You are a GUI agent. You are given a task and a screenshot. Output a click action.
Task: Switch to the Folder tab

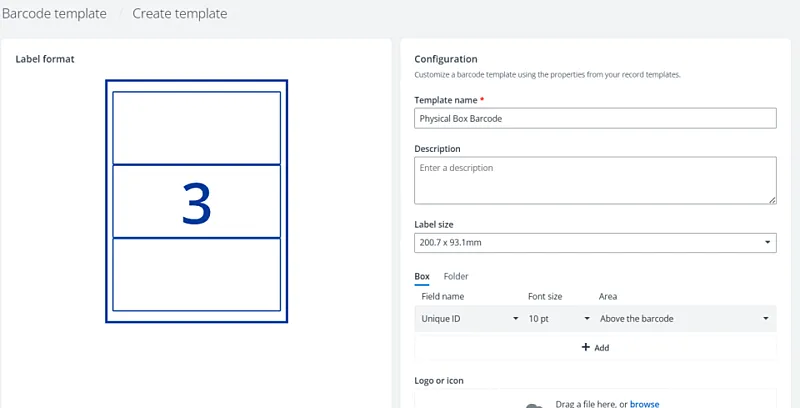tap(456, 276)
